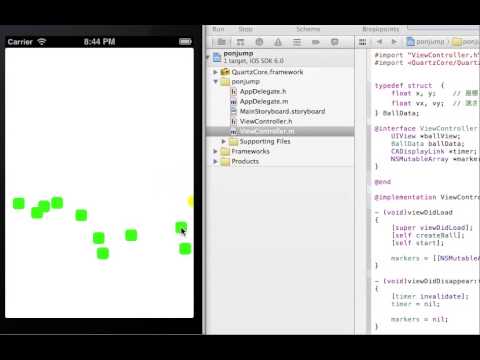
Task: Select ViewController.h in the navigator
Action: (x=266, y=121)
